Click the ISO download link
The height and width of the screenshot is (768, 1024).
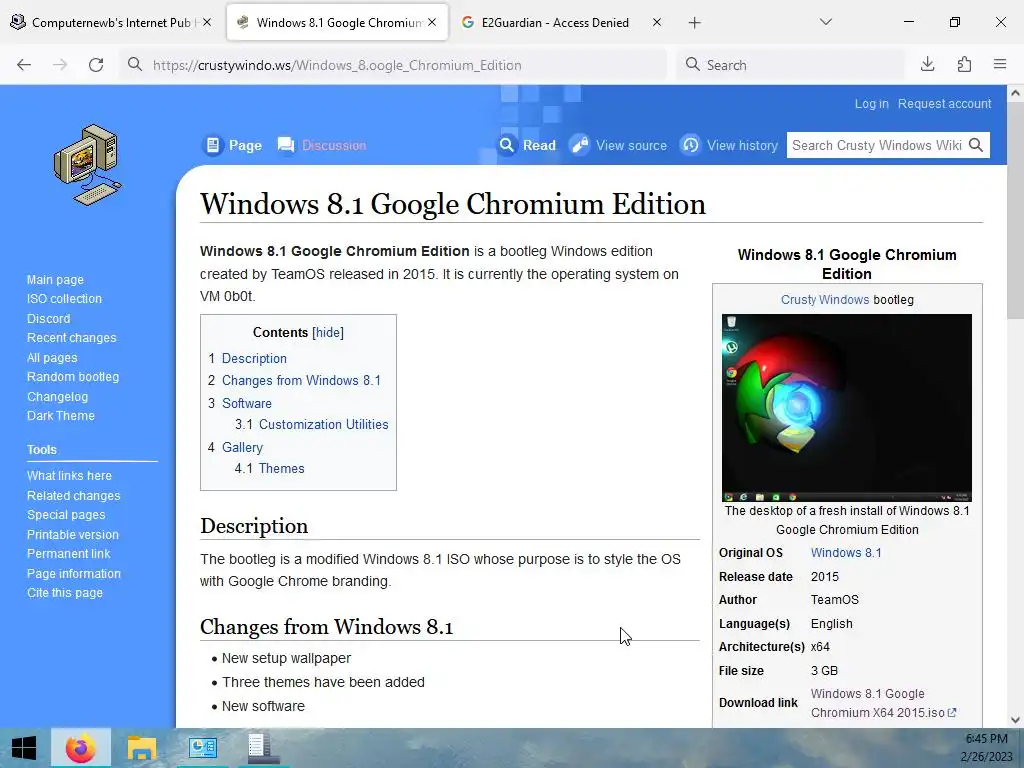[x=883, y=703]
